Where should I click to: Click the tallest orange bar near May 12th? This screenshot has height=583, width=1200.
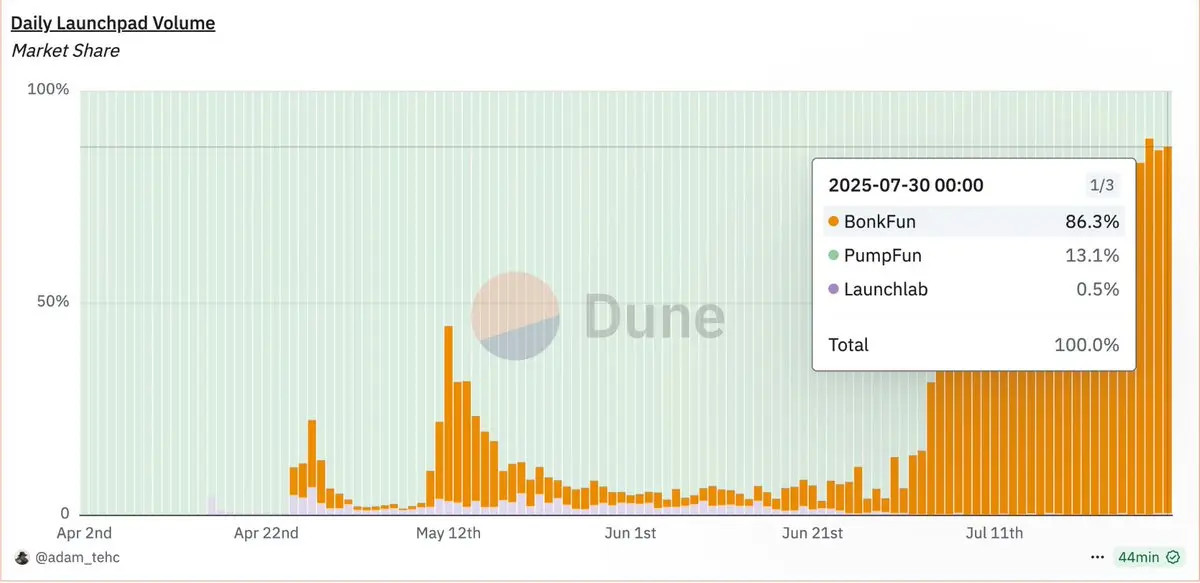pyautogui.click(x=448, y=412)
